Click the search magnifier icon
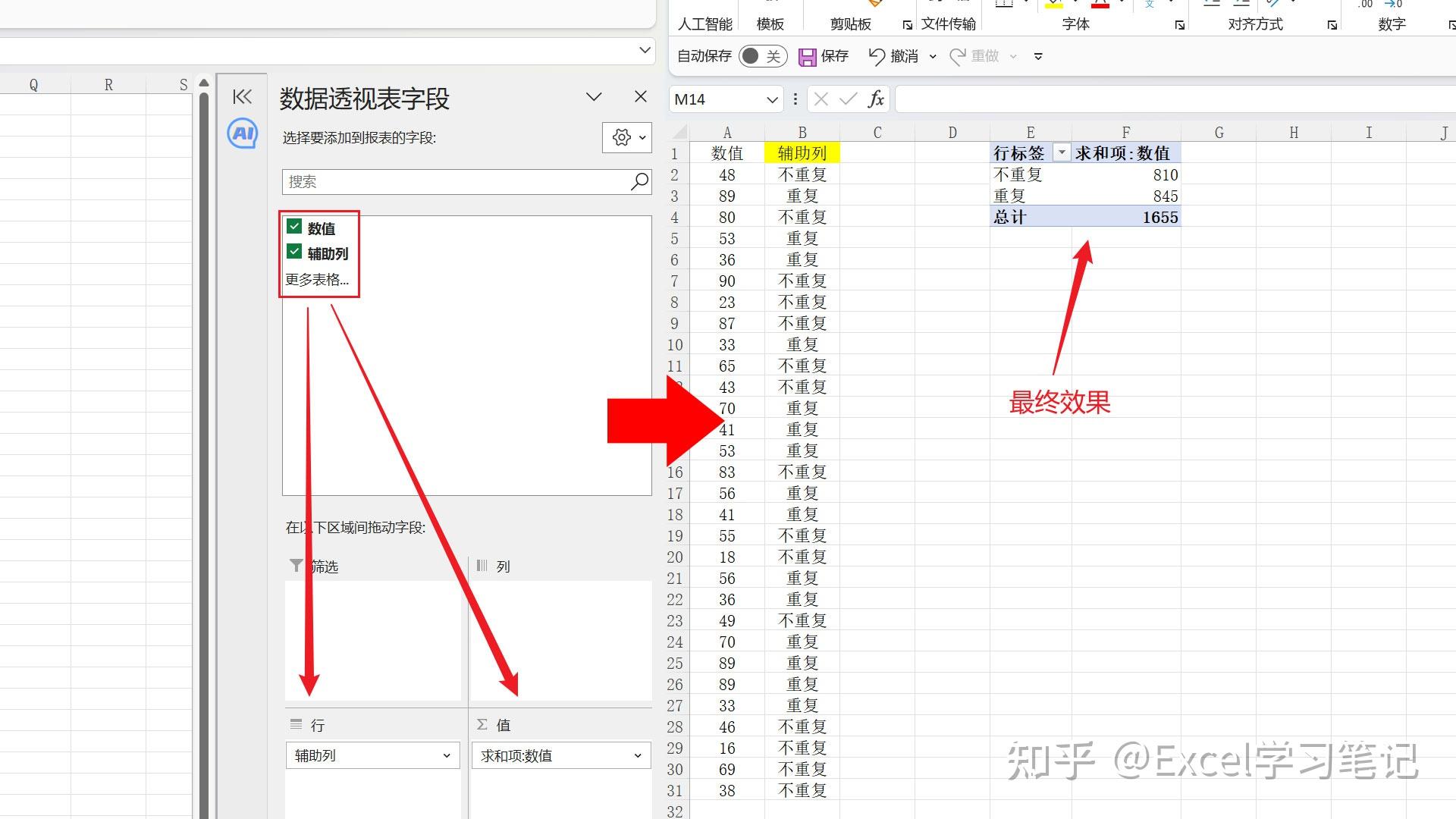This screenshot has width=1456, height=819. coord(639,181)
